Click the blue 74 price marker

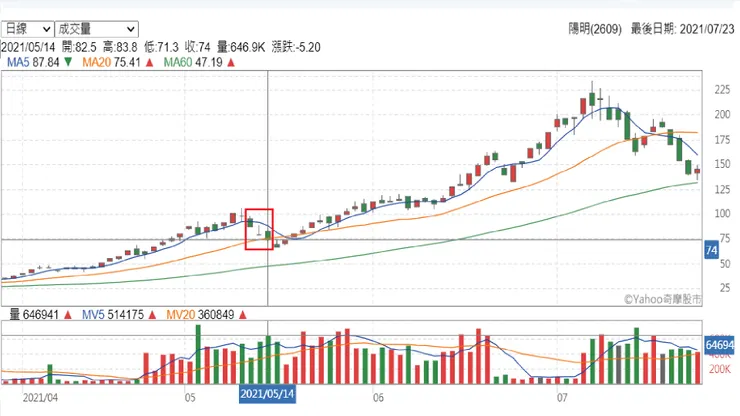coord(711,250)
